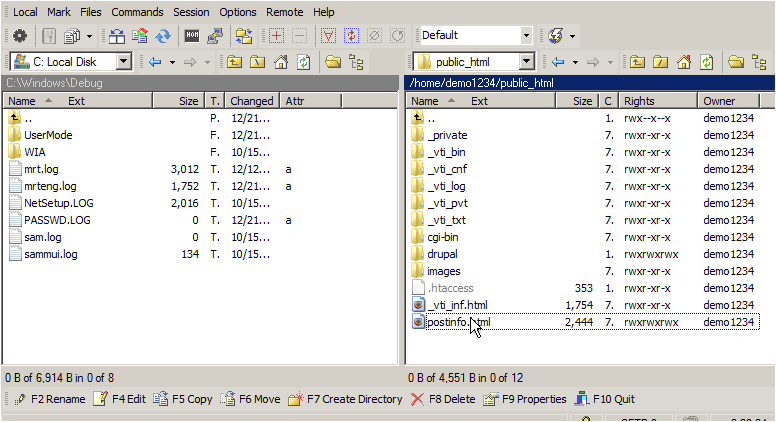776x422 pixels.
Task: Click the Synchronize Browsing folders icon
Action: [244, 36]
